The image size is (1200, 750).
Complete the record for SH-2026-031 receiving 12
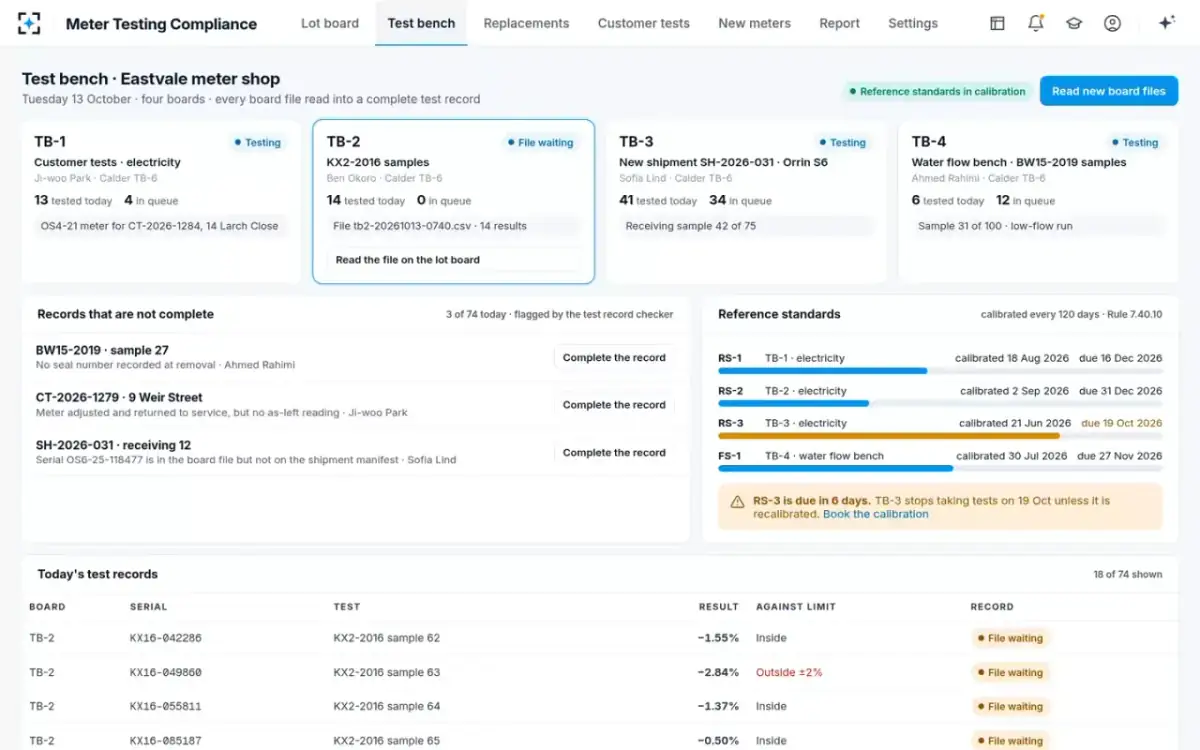tap(614, 453)
